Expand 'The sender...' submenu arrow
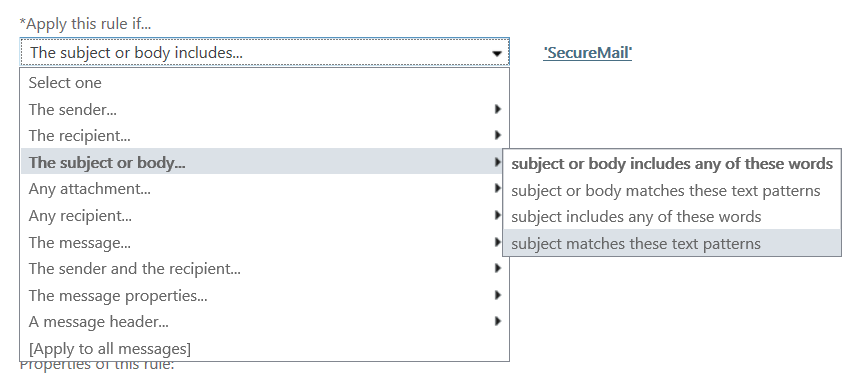The width and height of the screenshot is (857, 376). point(497,109)
